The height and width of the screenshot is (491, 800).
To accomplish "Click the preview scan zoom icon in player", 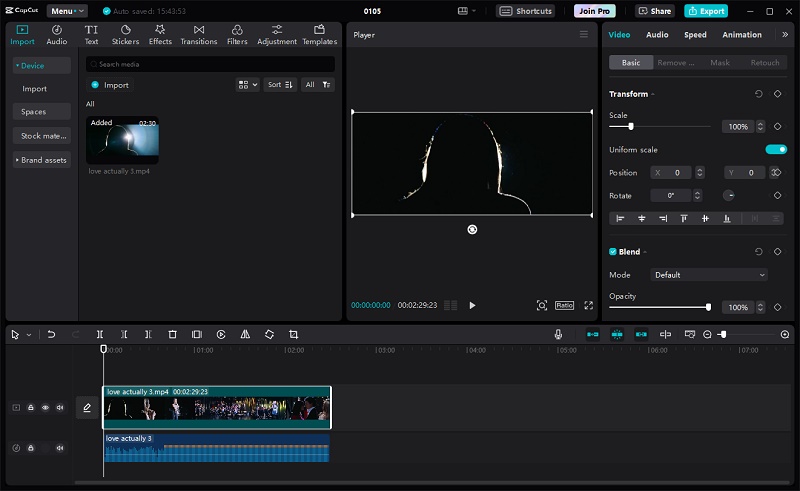I will 542,305.
